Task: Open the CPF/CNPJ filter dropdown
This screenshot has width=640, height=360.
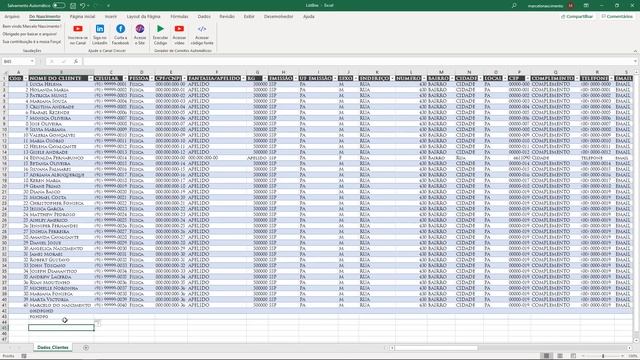Action: 184,78
